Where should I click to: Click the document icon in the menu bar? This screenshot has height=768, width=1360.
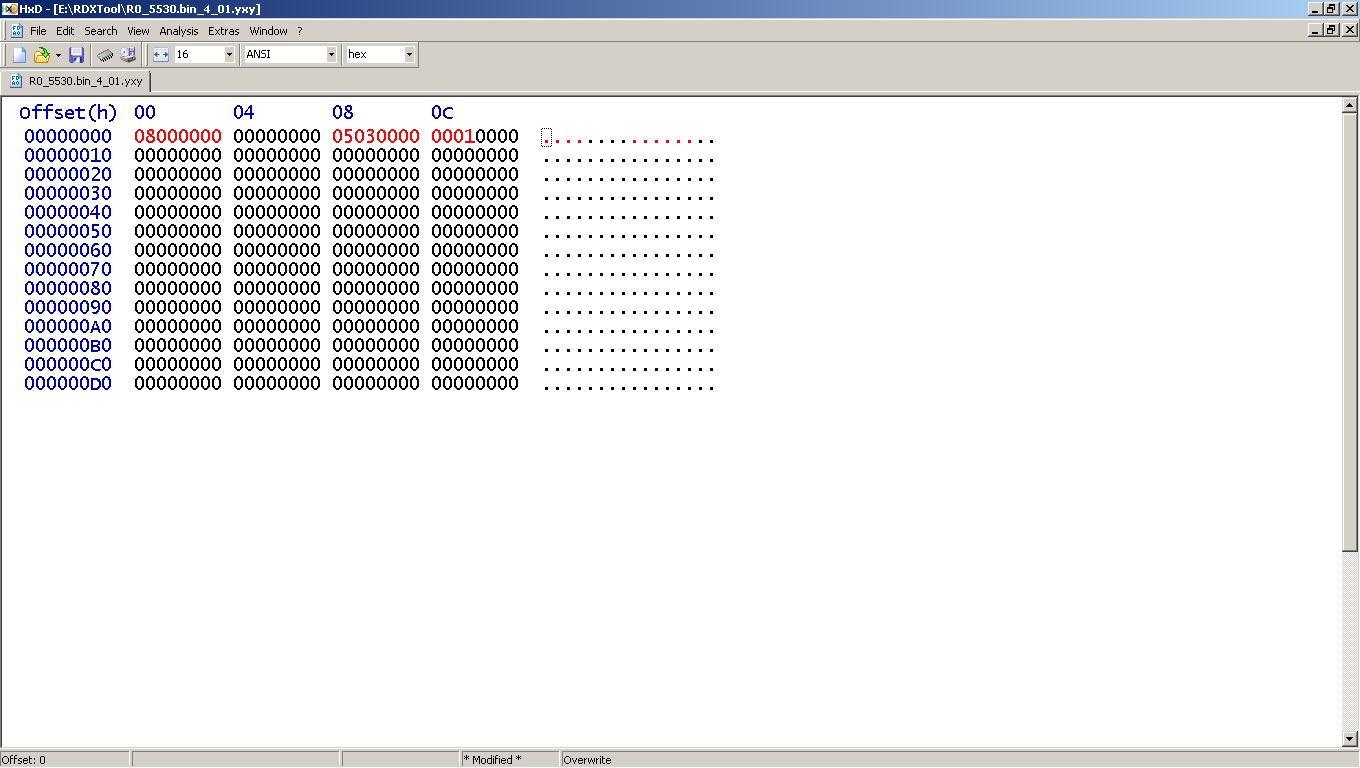(16, 31)
